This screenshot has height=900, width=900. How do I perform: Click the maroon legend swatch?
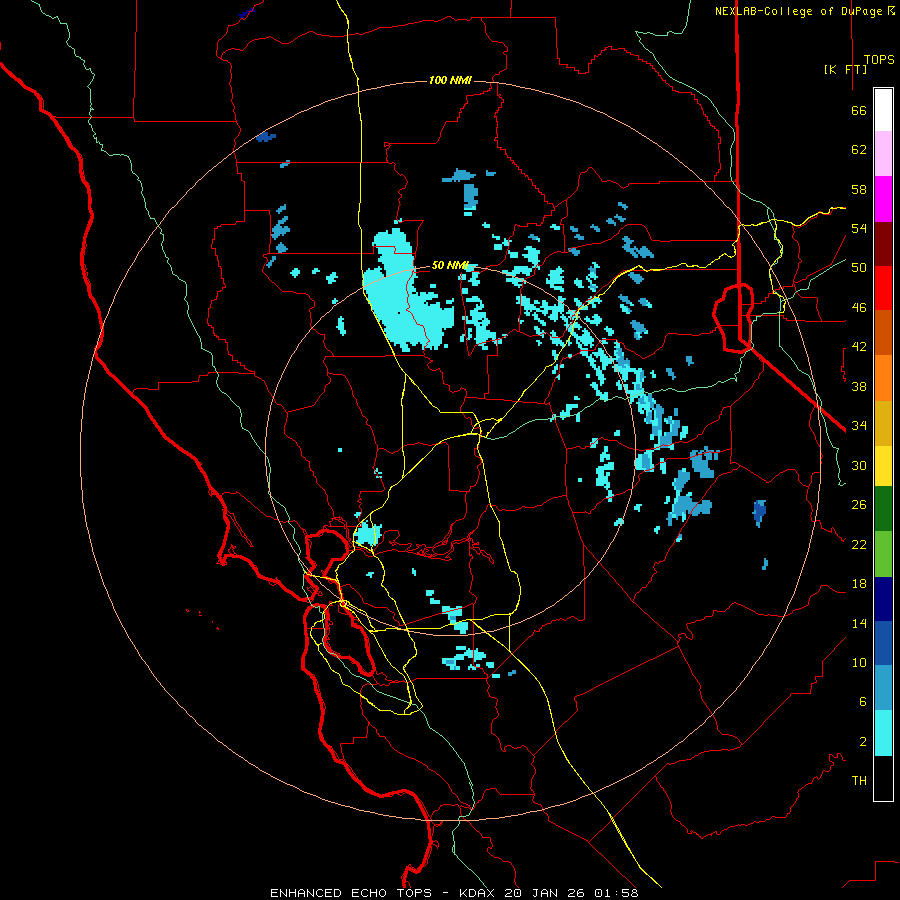[x=883, y=244]
